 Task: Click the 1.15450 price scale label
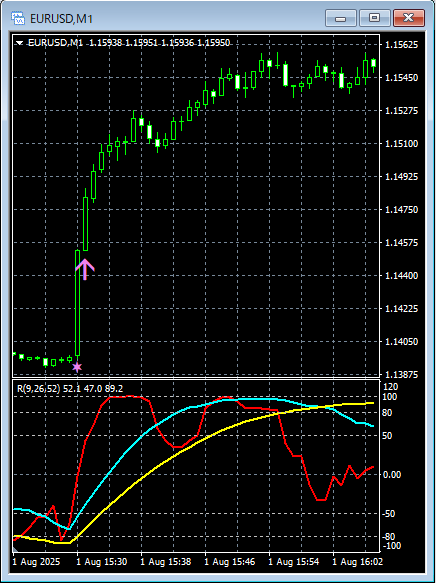(x=401, y=78)
